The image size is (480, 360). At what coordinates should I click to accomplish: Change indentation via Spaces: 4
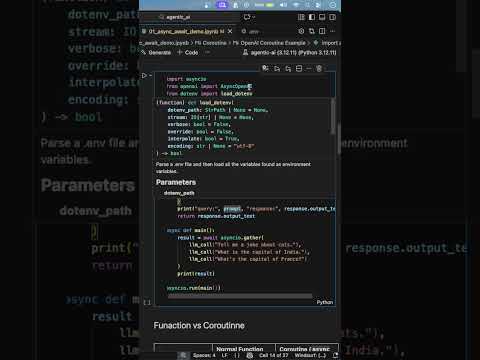204,356
